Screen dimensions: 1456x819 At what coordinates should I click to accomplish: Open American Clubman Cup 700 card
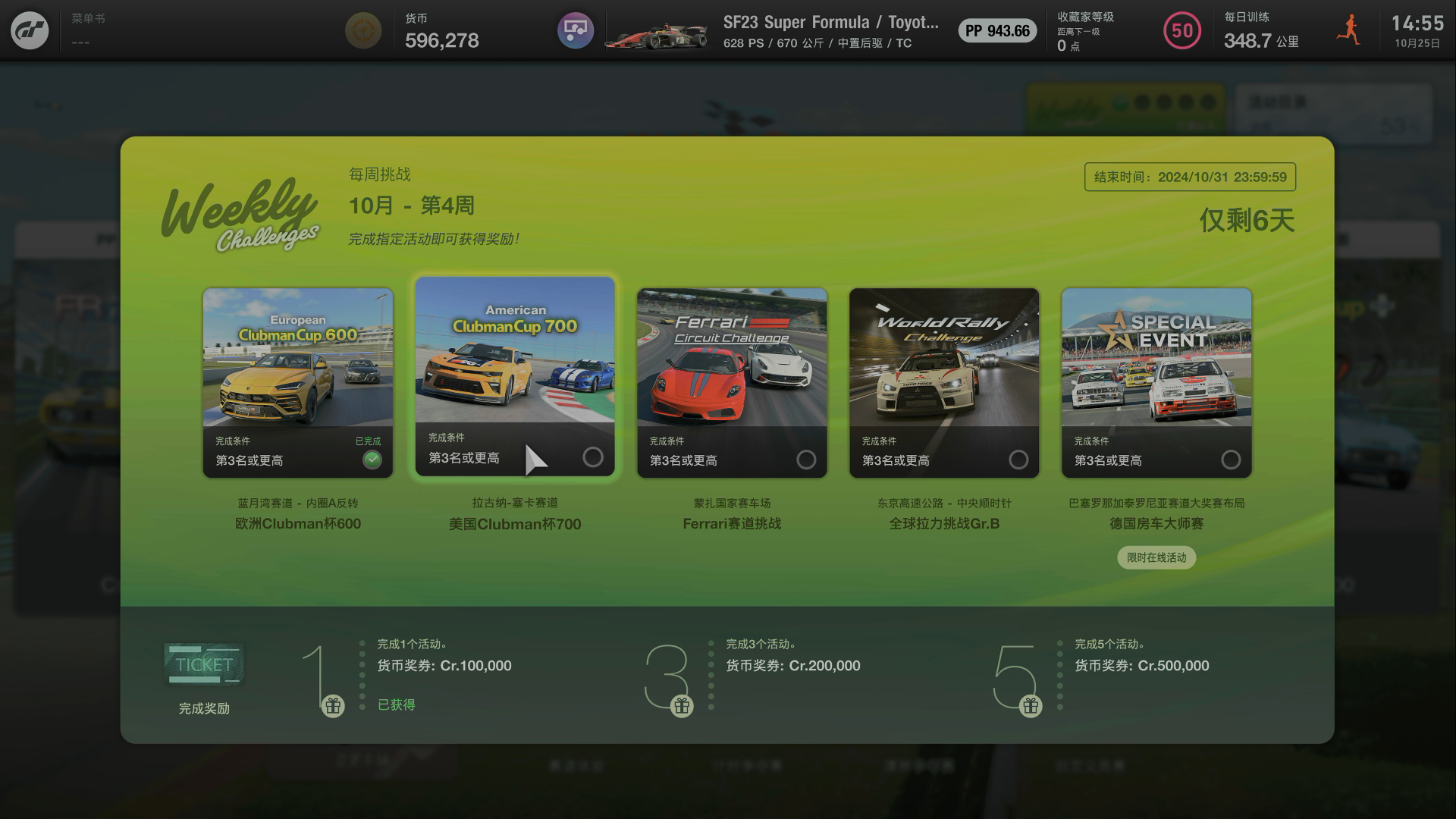click(x=515, y=377)
